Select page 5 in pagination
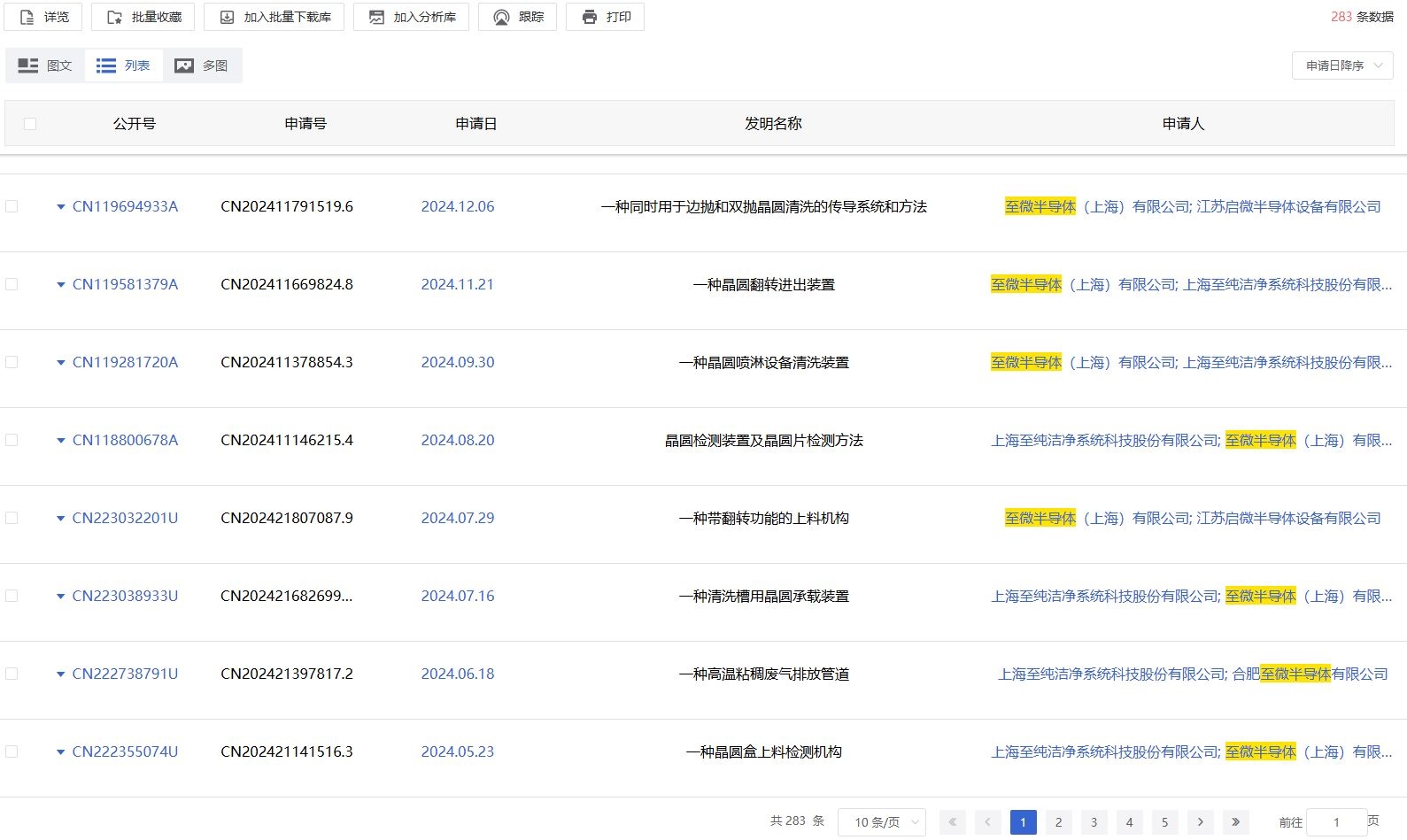Image resolution: width=1407 pixels, height=840 pixels. click(x=1164, y=821)
